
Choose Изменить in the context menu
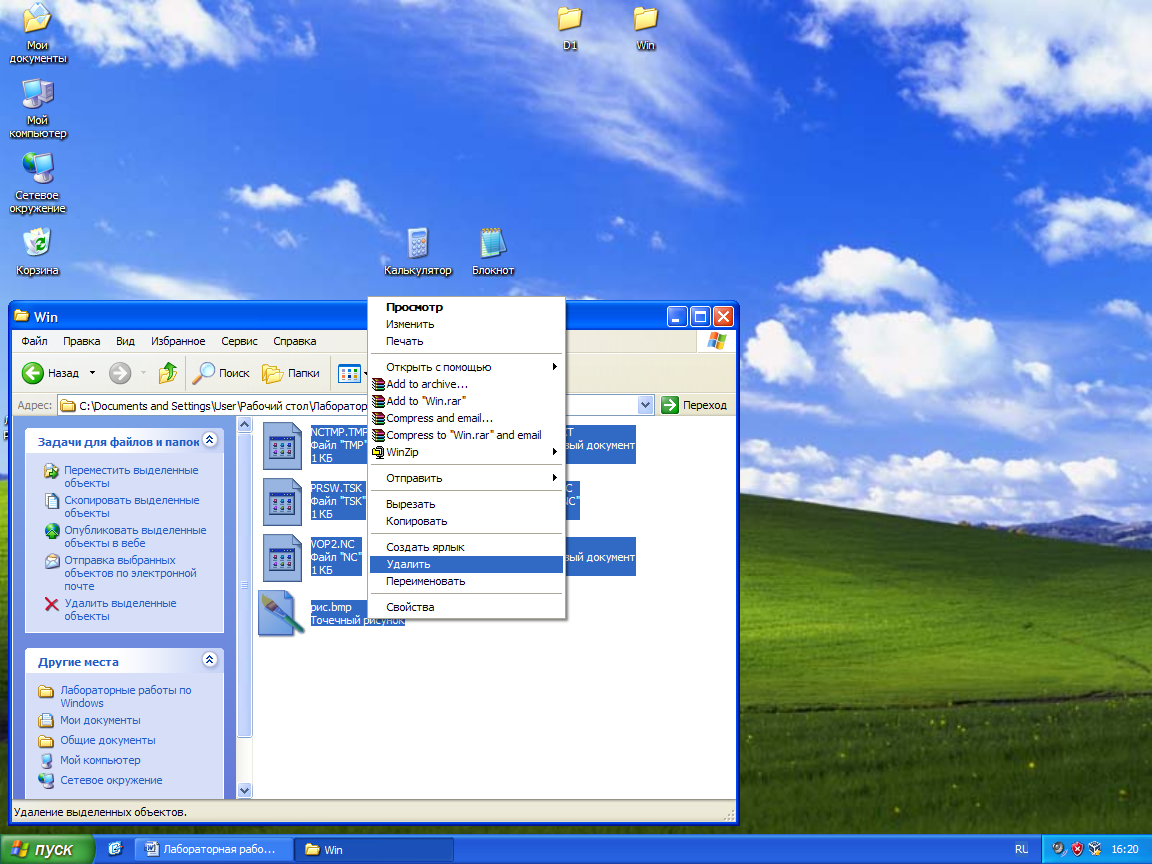(x=466, y=324)
